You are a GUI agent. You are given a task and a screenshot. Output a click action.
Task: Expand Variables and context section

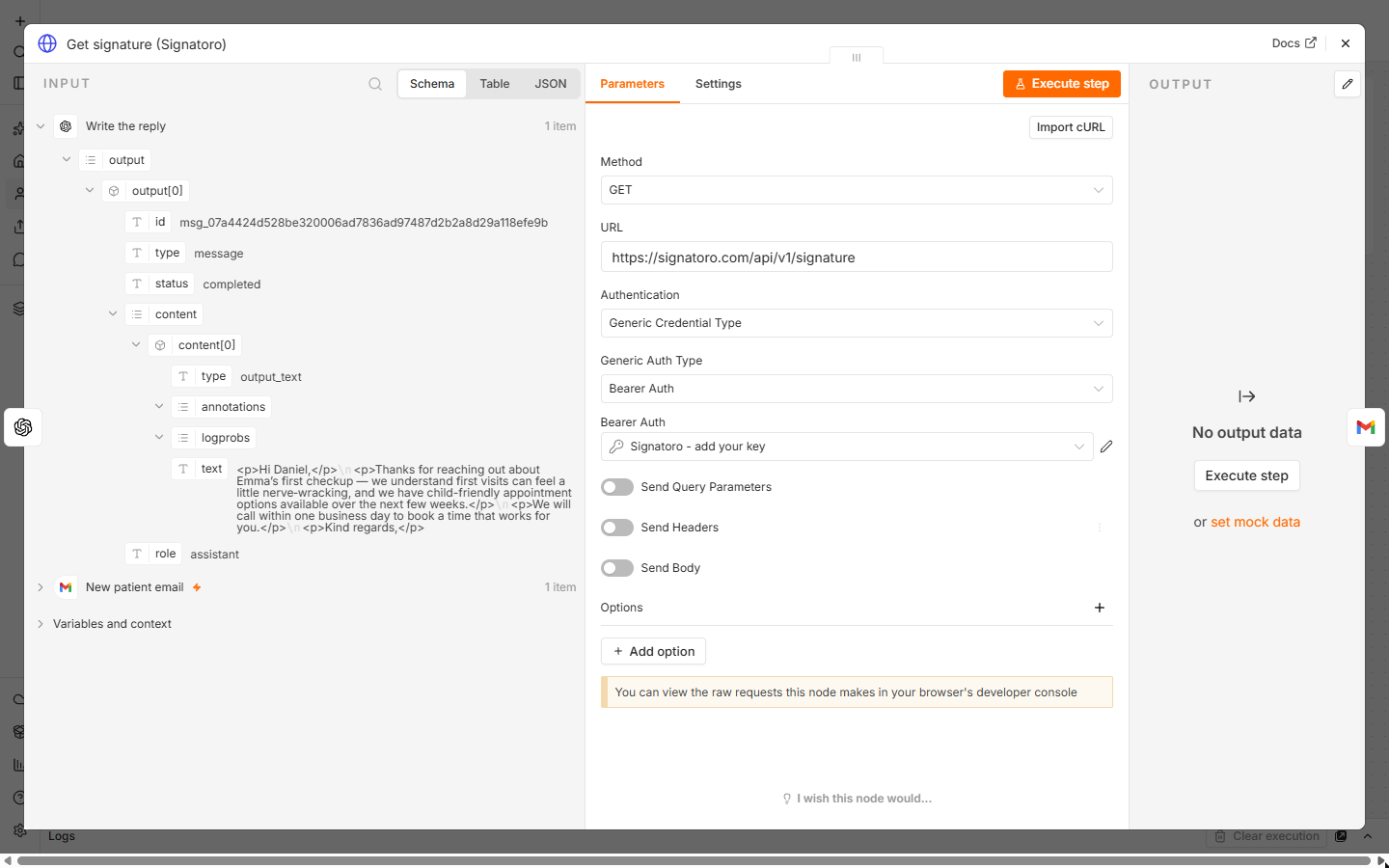[41, 624]
